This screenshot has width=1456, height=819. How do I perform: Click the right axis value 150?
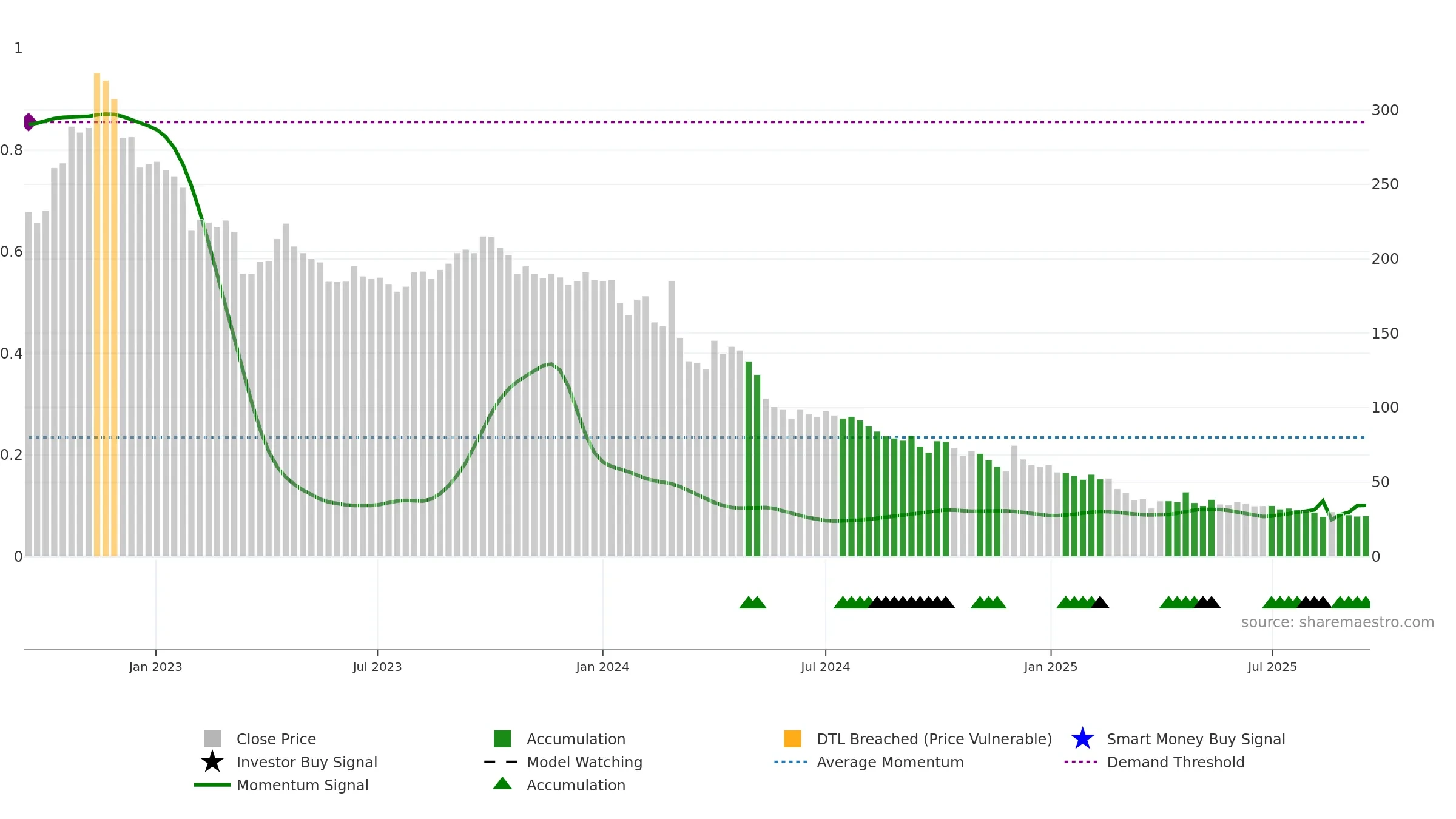click(1385, 334)
